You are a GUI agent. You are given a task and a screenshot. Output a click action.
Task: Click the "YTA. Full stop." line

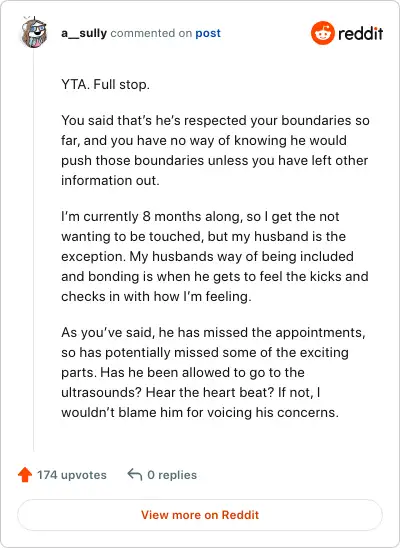pyautogui.click(x=105, y=85)
